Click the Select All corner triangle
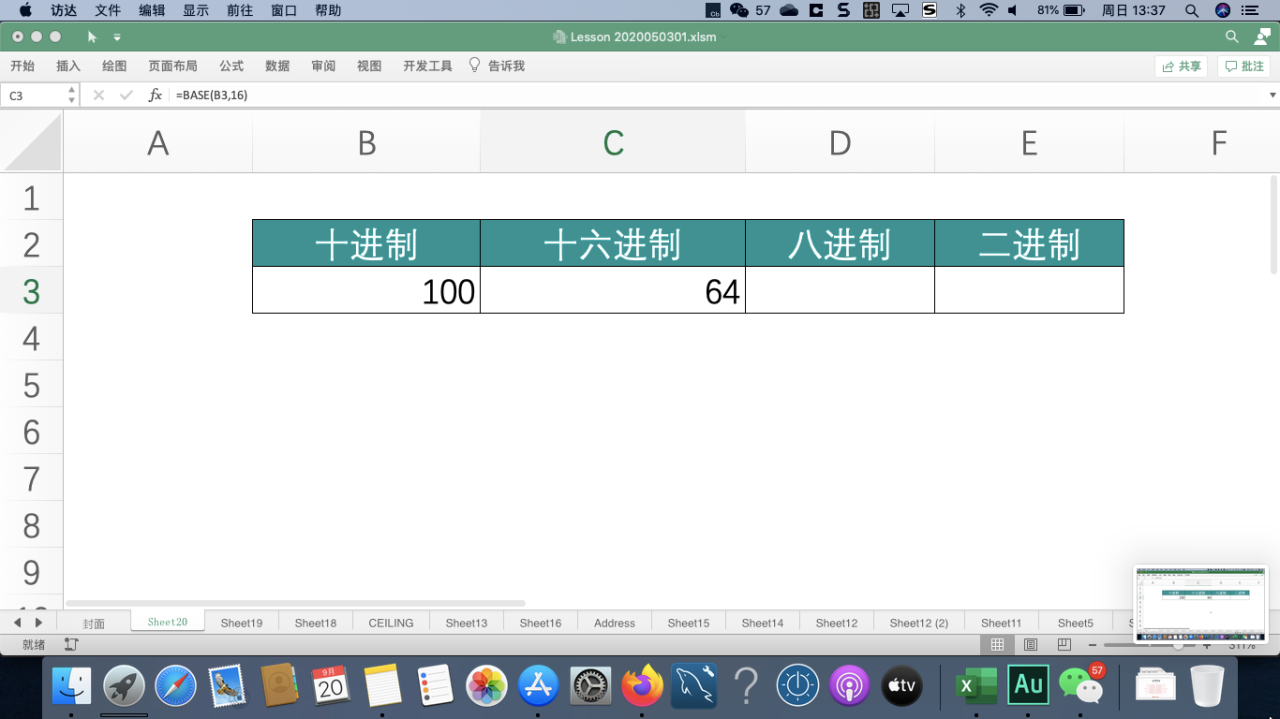 [x=33, y=142]
